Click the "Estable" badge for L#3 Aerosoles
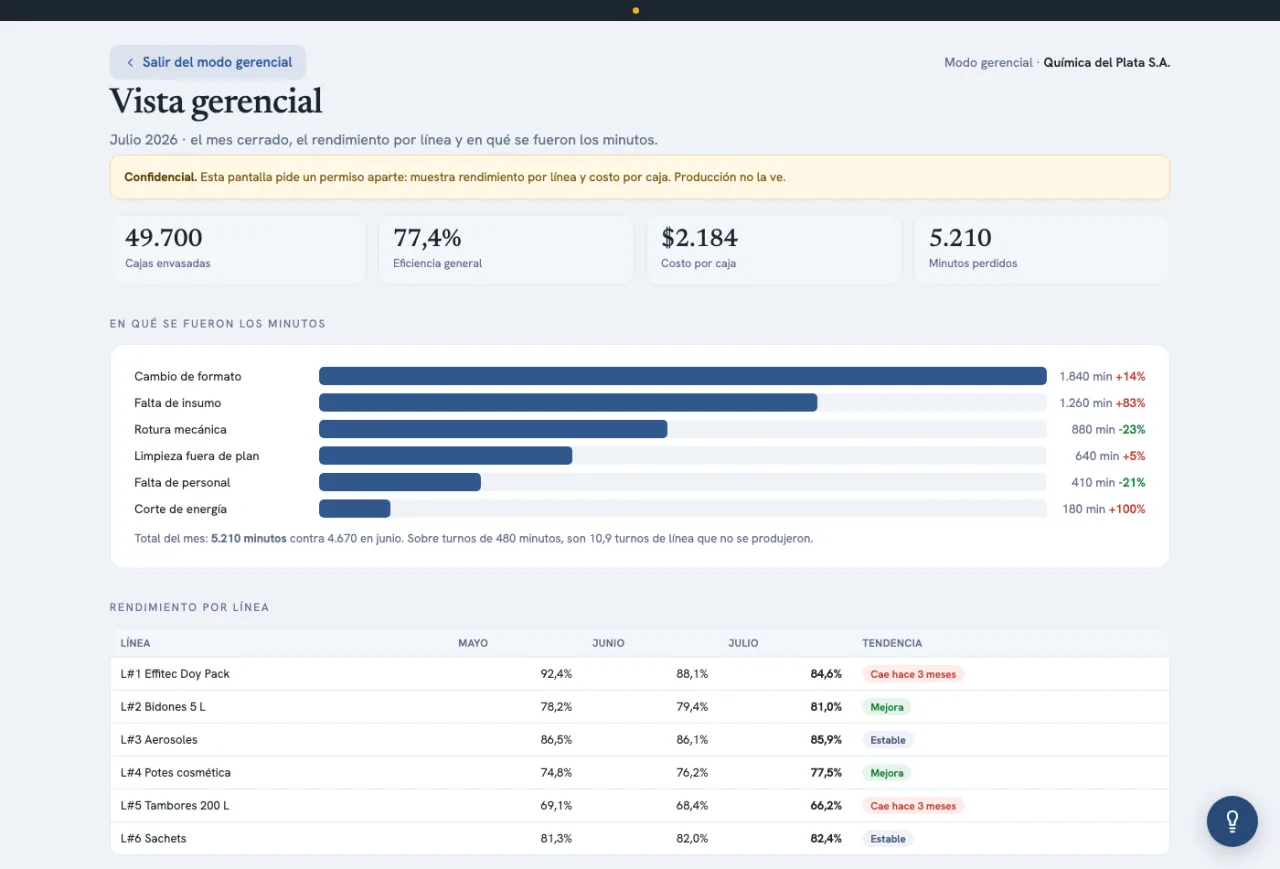The height and width of the screenshot is (869, 1280). [x=888, y=740]
